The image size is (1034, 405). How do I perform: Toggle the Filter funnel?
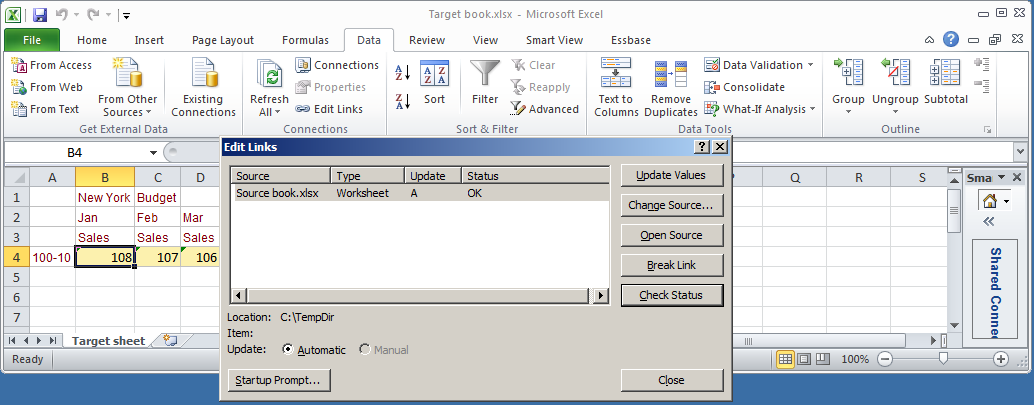[x=485, y=82]
